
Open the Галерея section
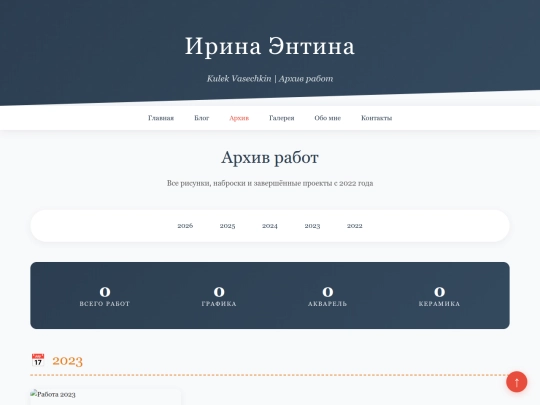pos(282,118)
